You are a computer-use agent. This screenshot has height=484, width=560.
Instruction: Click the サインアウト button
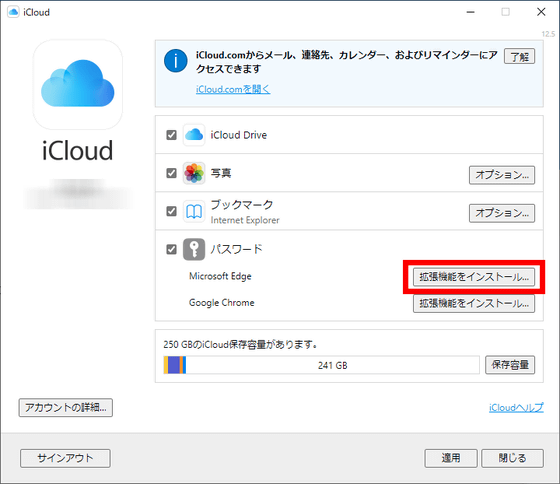click(x=65, y=458)
